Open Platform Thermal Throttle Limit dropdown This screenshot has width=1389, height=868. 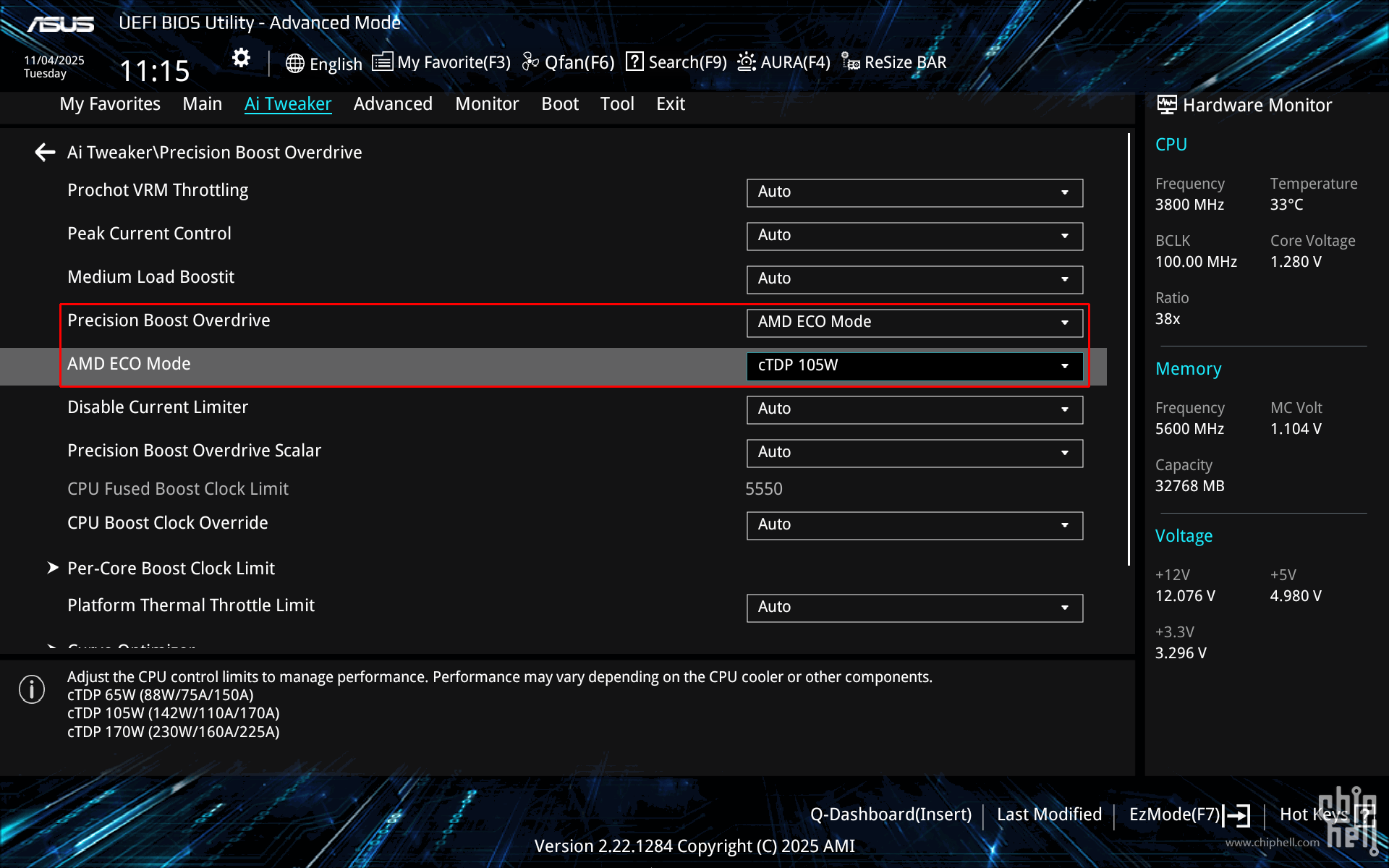click(x=914, y=608)
